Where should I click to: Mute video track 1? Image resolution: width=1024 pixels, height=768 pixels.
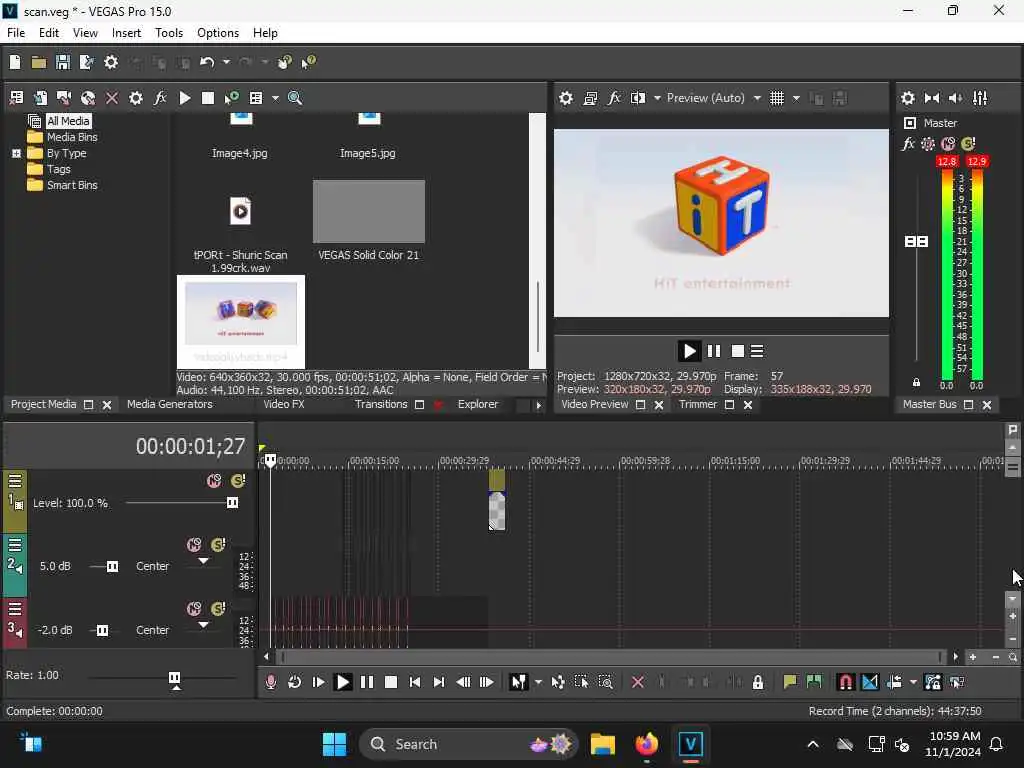click(214, 481)
